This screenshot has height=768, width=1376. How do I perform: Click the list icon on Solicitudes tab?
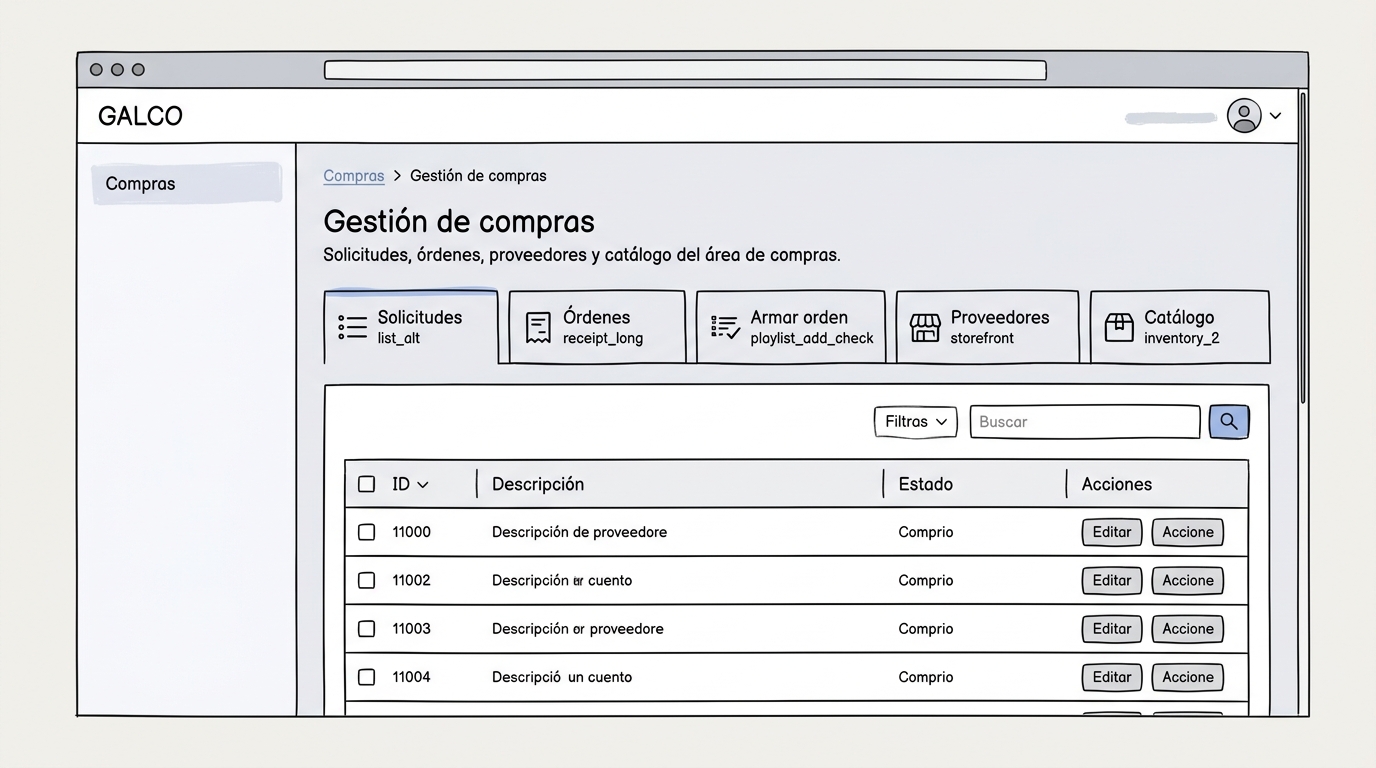pos(352,327)
